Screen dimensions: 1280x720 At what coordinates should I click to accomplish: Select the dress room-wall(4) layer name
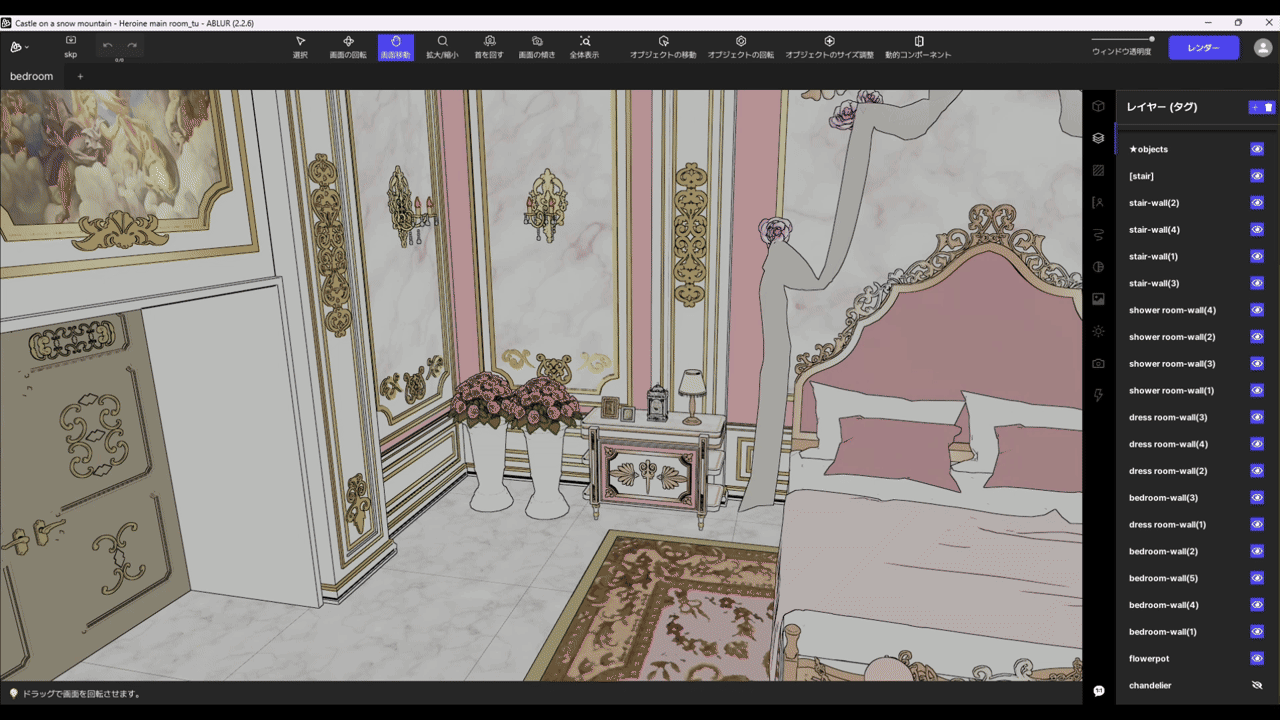(1168, 444)
